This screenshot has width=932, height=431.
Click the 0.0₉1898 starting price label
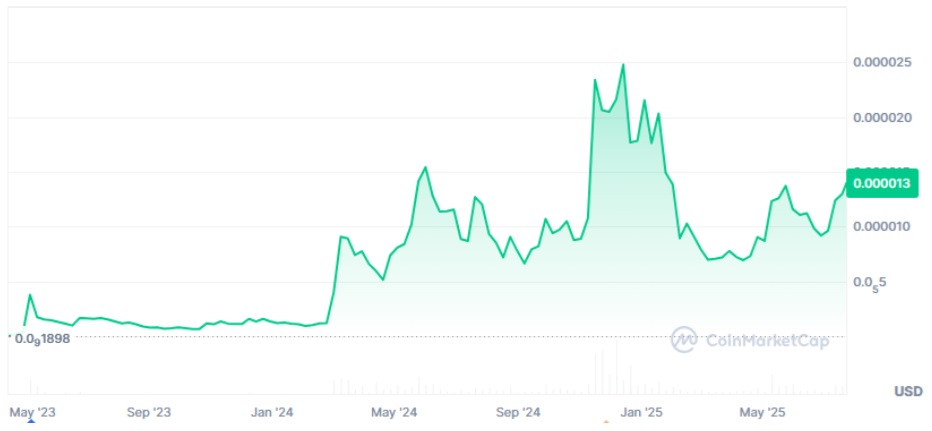42,339
